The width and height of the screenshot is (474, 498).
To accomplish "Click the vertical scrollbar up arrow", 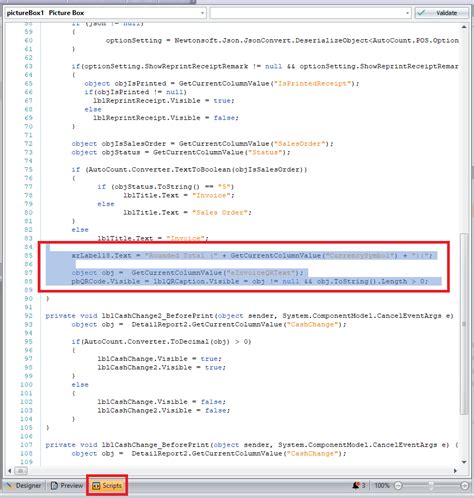I will point(464,27).
